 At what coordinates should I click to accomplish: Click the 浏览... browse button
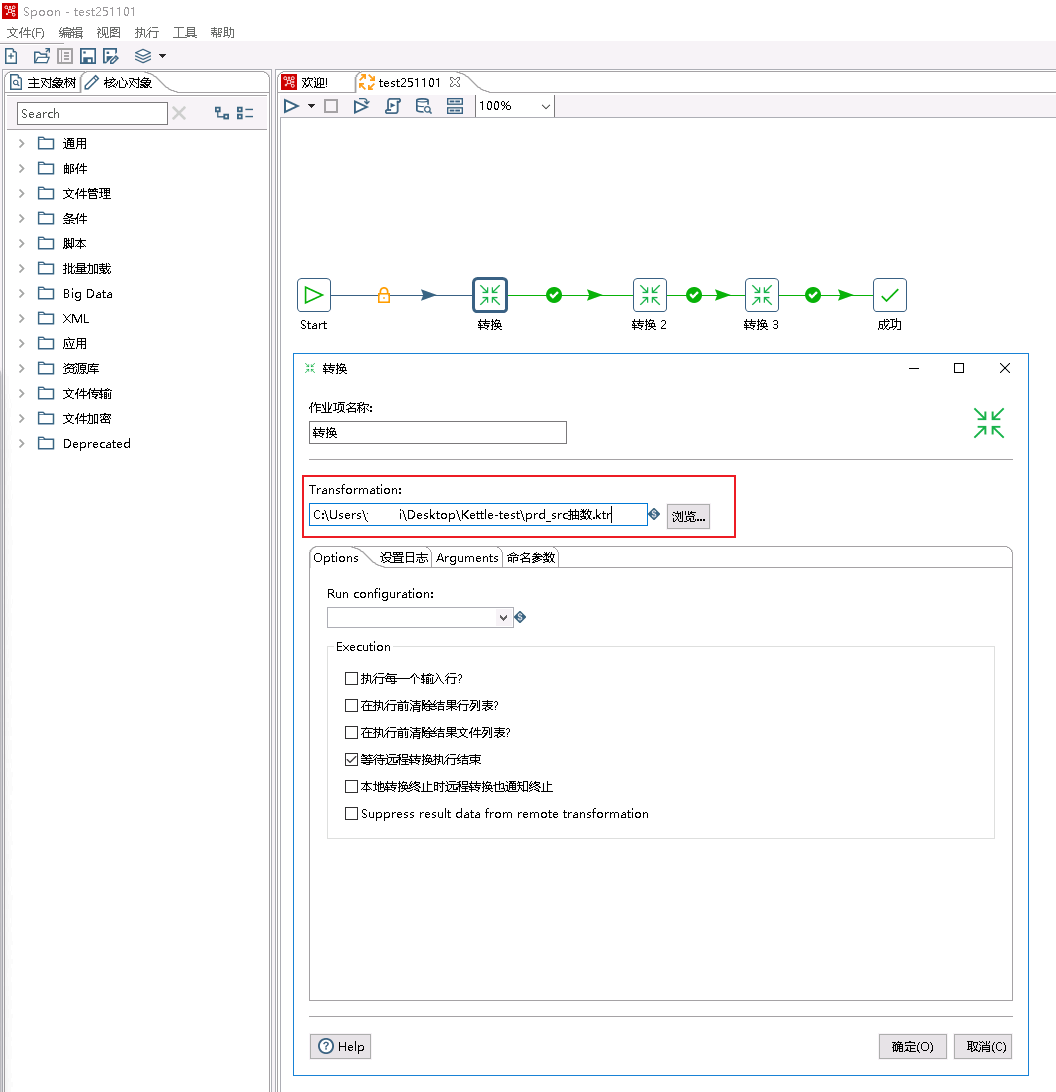pyautogui.click(x=688, y=516)
